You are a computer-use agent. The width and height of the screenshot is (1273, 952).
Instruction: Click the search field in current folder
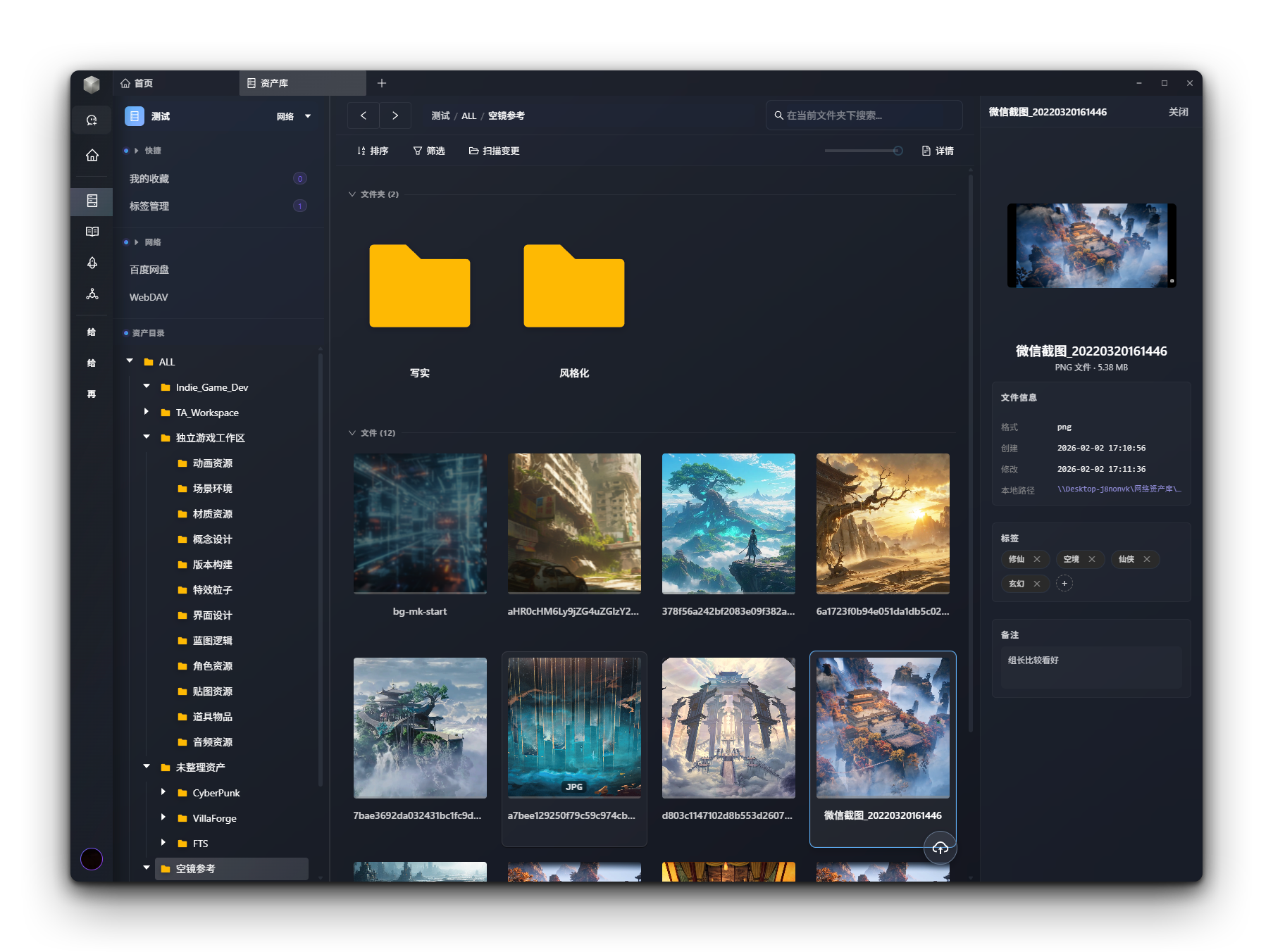pyautogui.click(x=864, y=115)
